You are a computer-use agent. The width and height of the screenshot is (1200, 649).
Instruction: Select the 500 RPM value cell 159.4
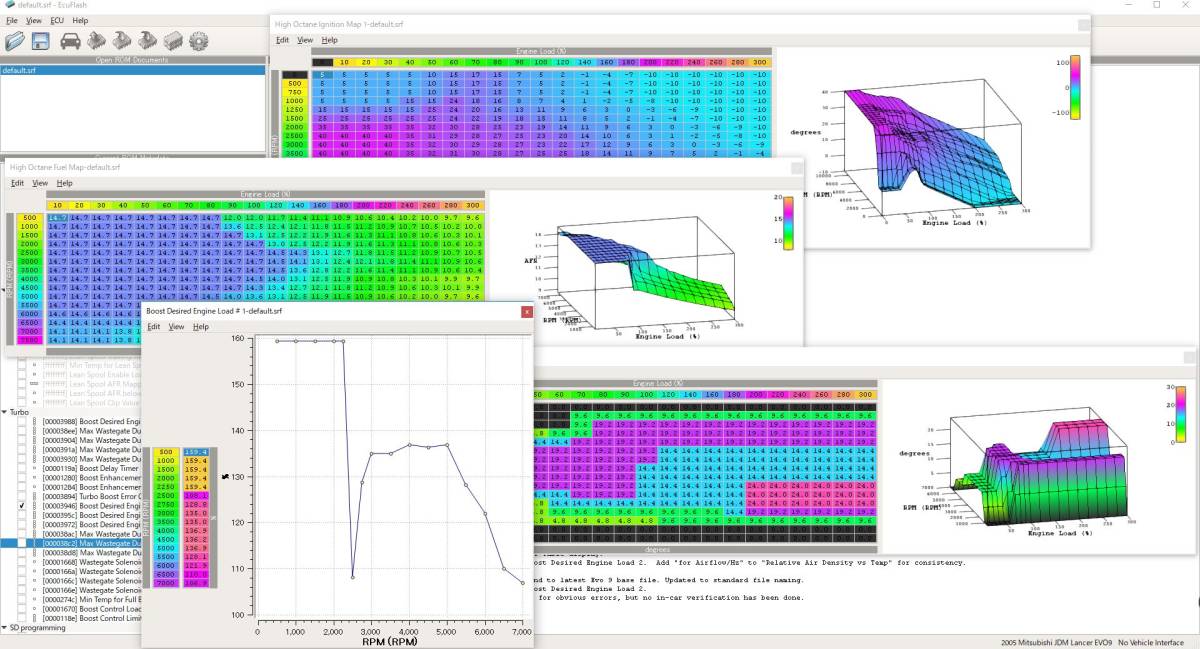coord(197,453)
